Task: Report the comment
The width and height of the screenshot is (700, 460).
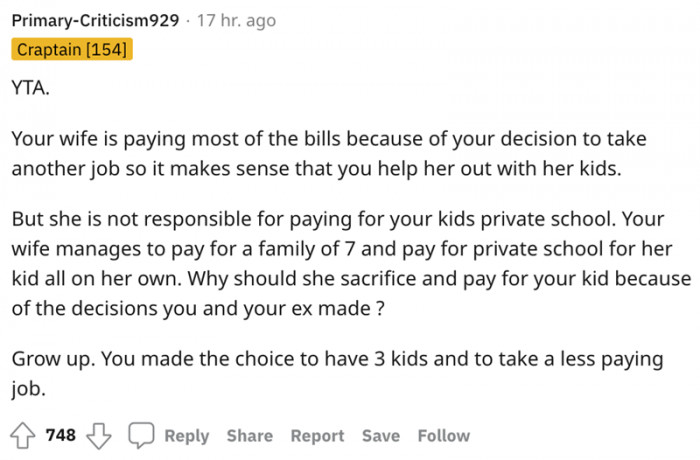Action: click(x=317, y=435)
